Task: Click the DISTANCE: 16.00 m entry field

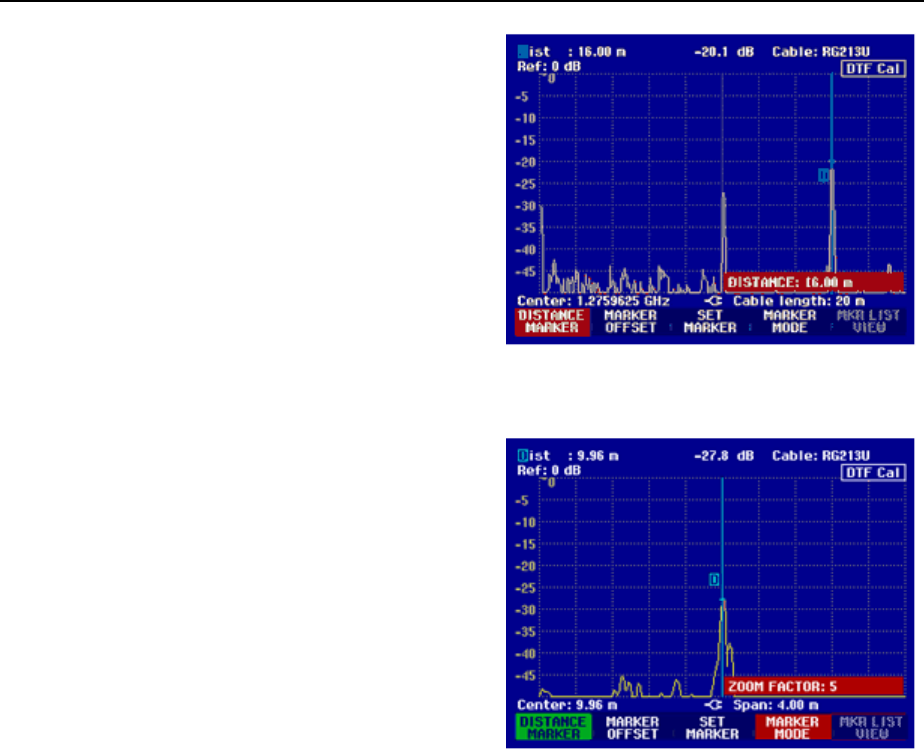Action: point(813,282)
